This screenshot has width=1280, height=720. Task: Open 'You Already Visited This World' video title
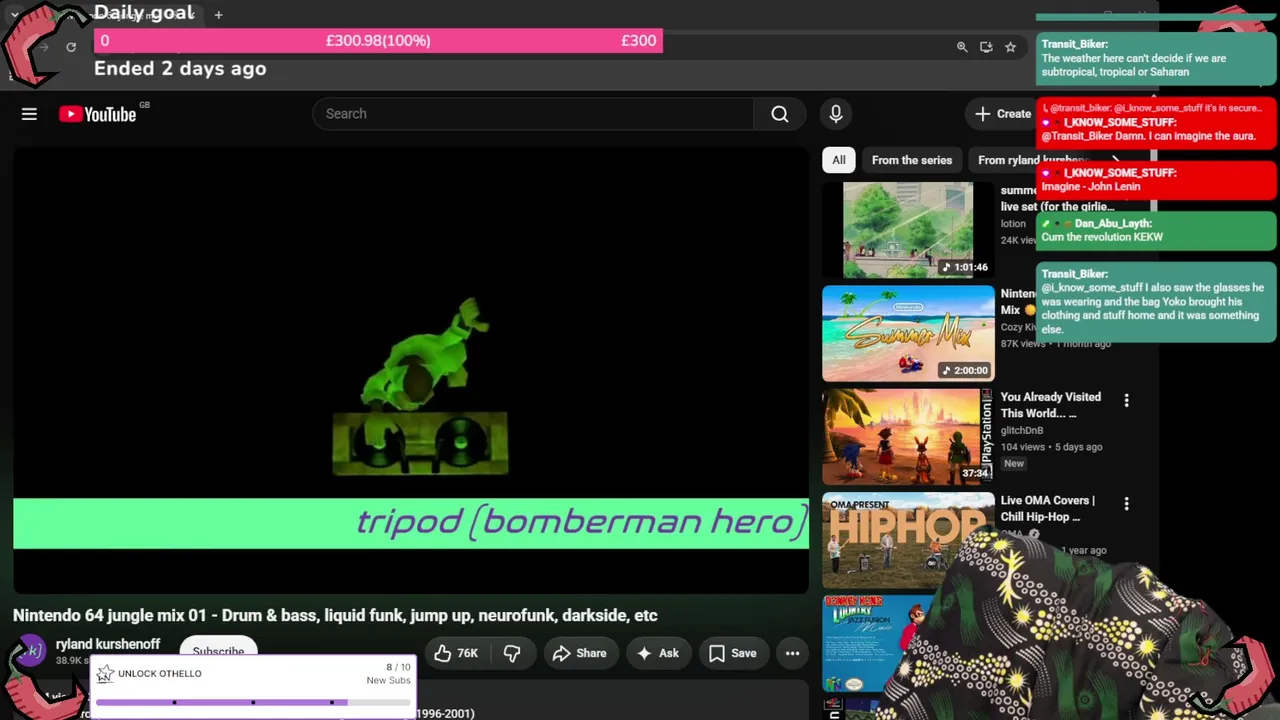click(x=1051, y=405)
